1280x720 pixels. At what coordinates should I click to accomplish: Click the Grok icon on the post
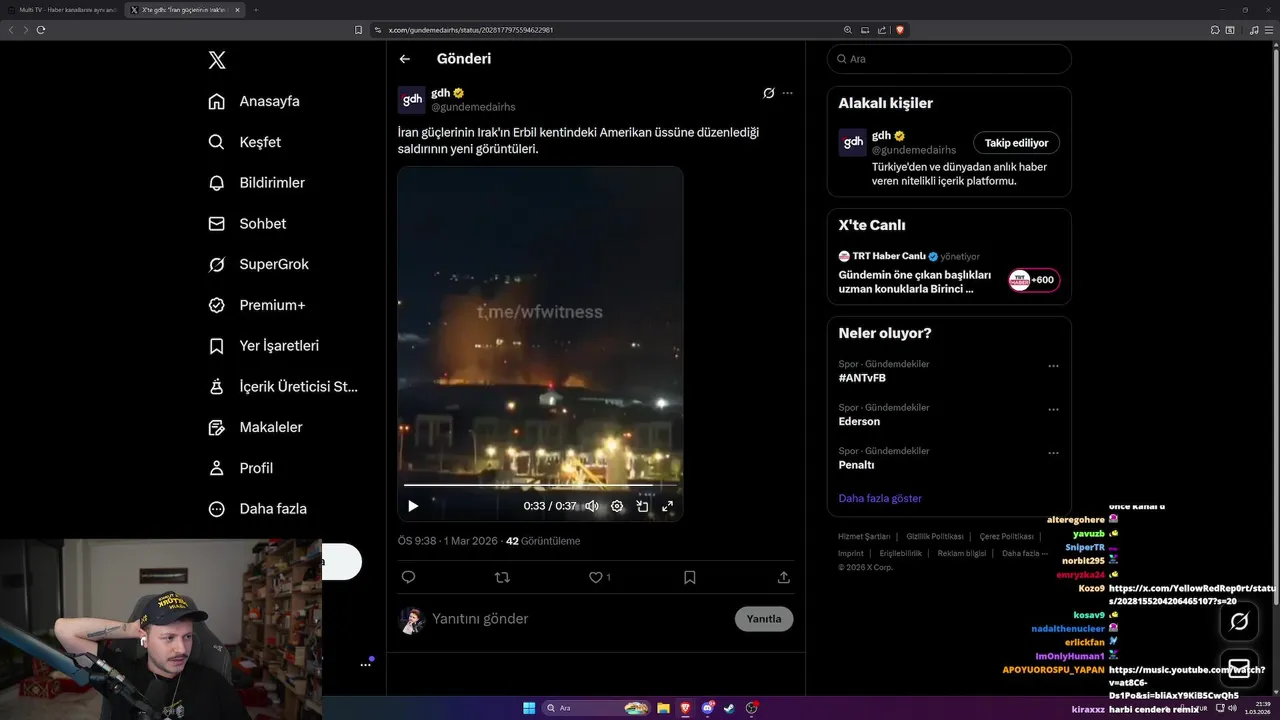pos(768,93)
